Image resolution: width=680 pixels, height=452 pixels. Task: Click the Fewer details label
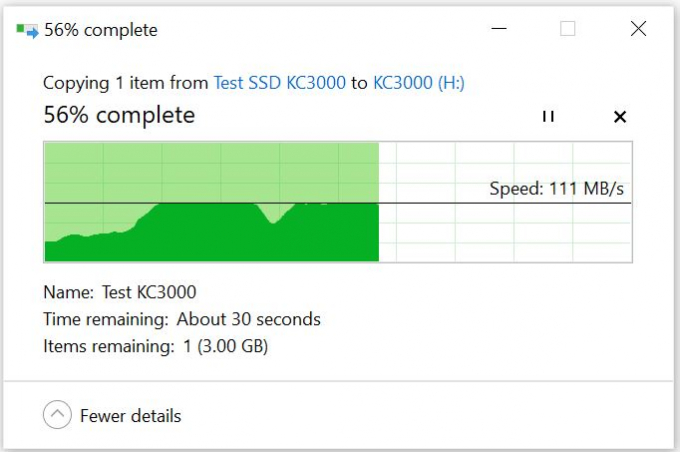pyautogui.click(x=130, y=416)
